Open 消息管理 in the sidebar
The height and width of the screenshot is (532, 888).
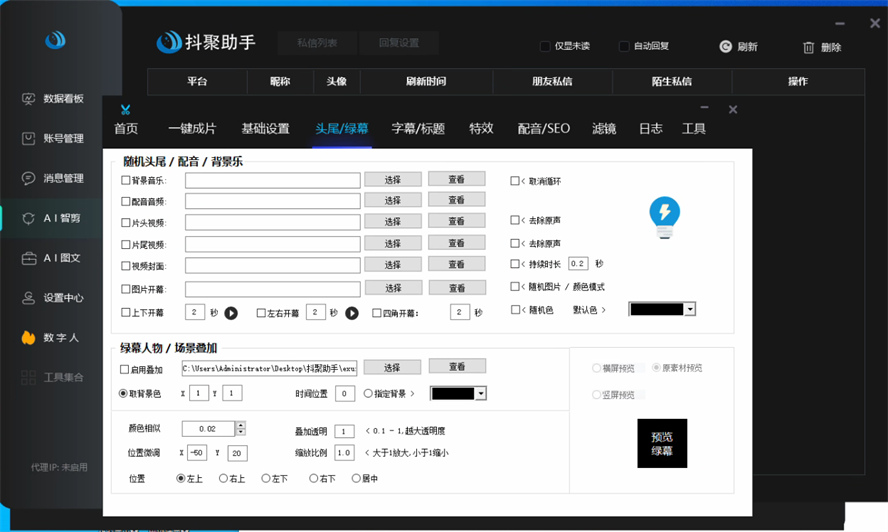pyautogui.click(x=53, y=178)
